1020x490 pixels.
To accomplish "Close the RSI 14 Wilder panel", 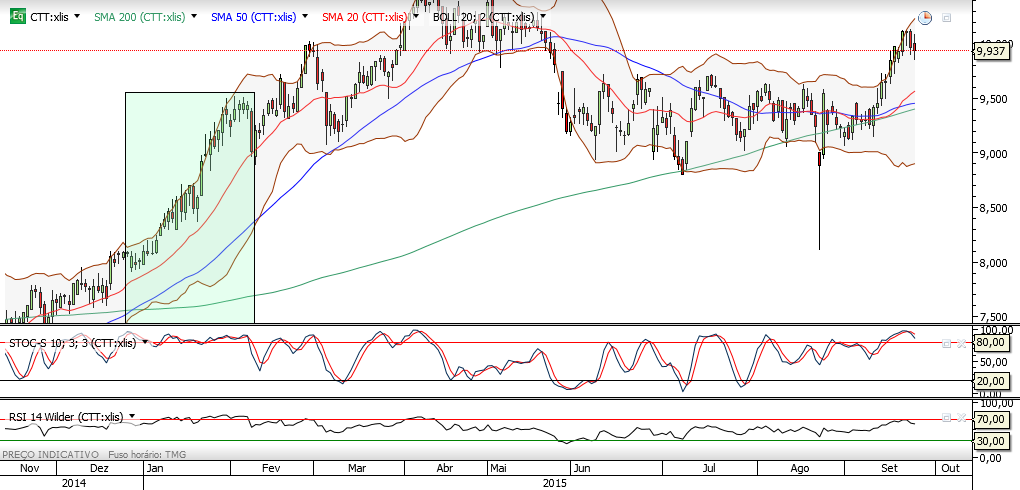I will (961, 417).
